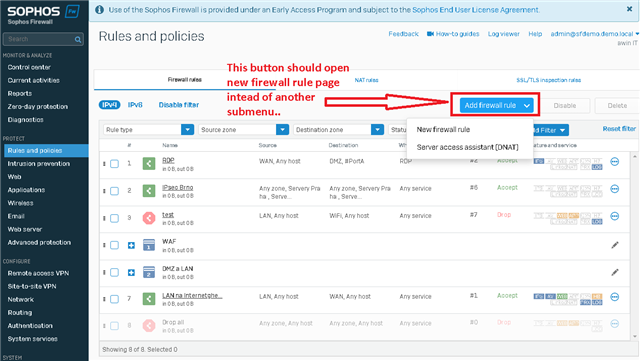Check the RDP rule checkbox
The height and width of the screenshot is (361, 640).
115,164
